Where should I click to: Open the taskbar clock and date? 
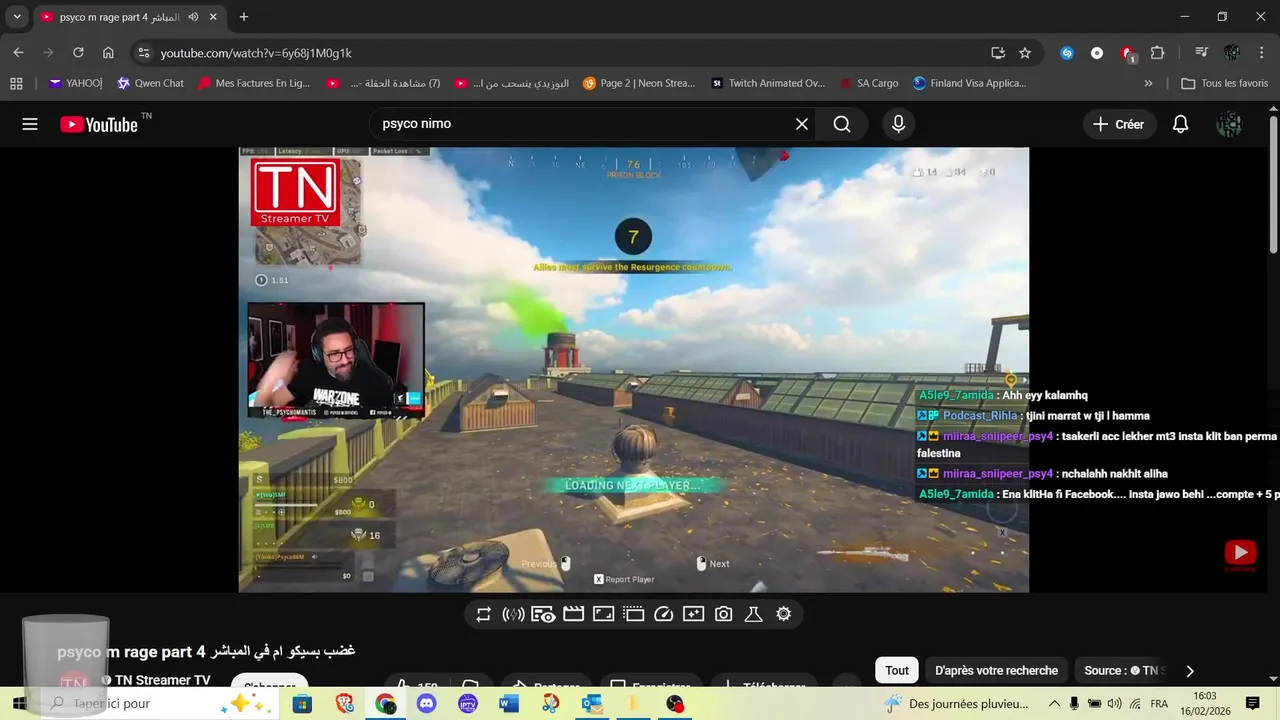coord(1205,704)
